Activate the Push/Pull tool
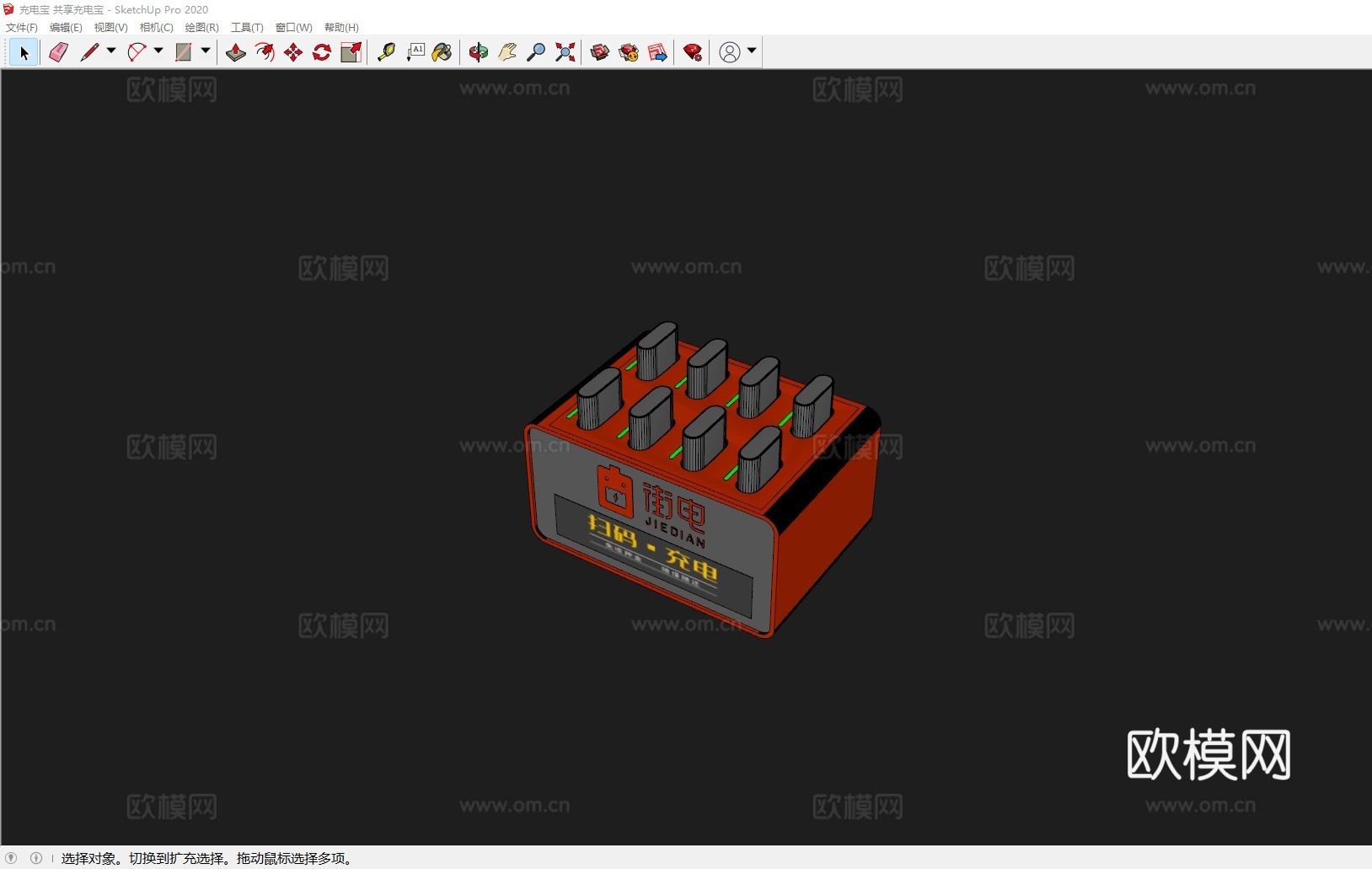Viewport: 1372px width, 869px height. [x=236, y=53]
